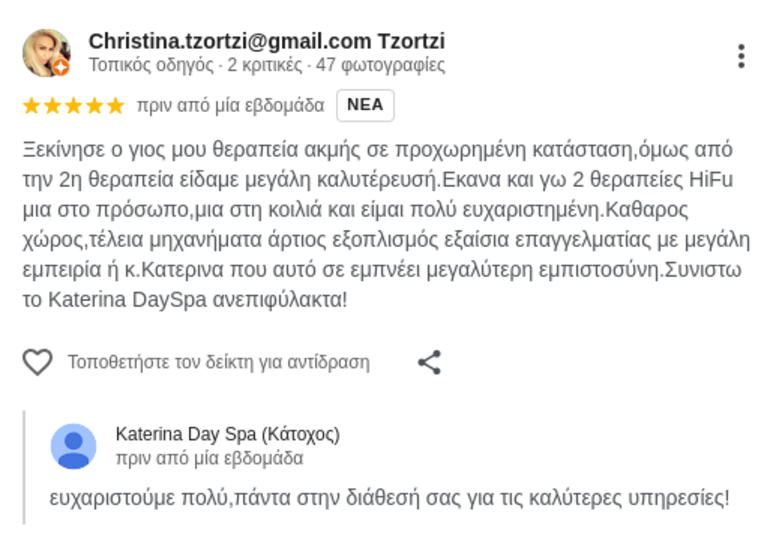
Task: Click the heart reaction icon
Action: coord(37,362)
